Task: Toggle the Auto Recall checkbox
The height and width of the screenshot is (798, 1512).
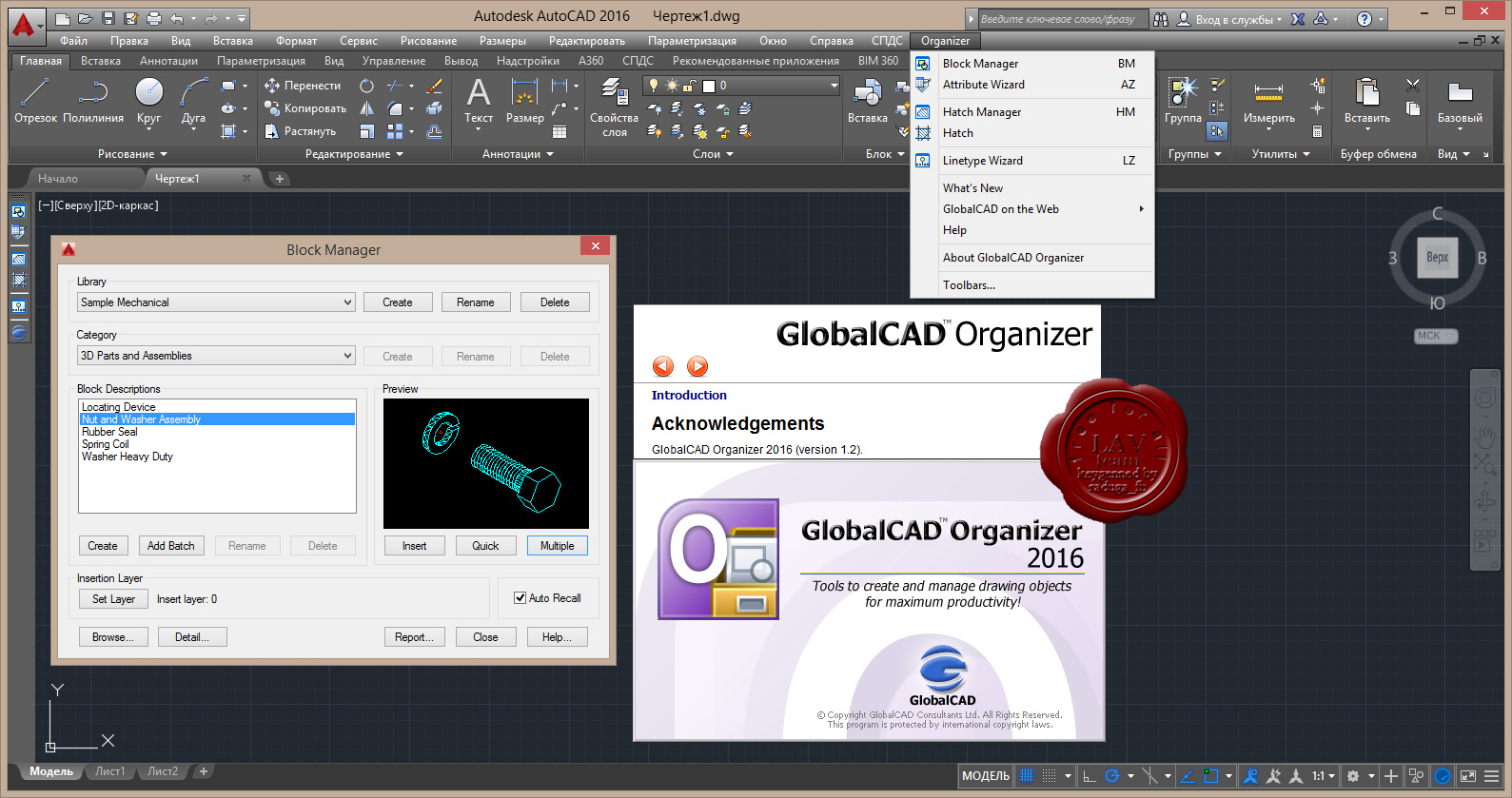Action: pyautogui.click(x=520, y=598)
